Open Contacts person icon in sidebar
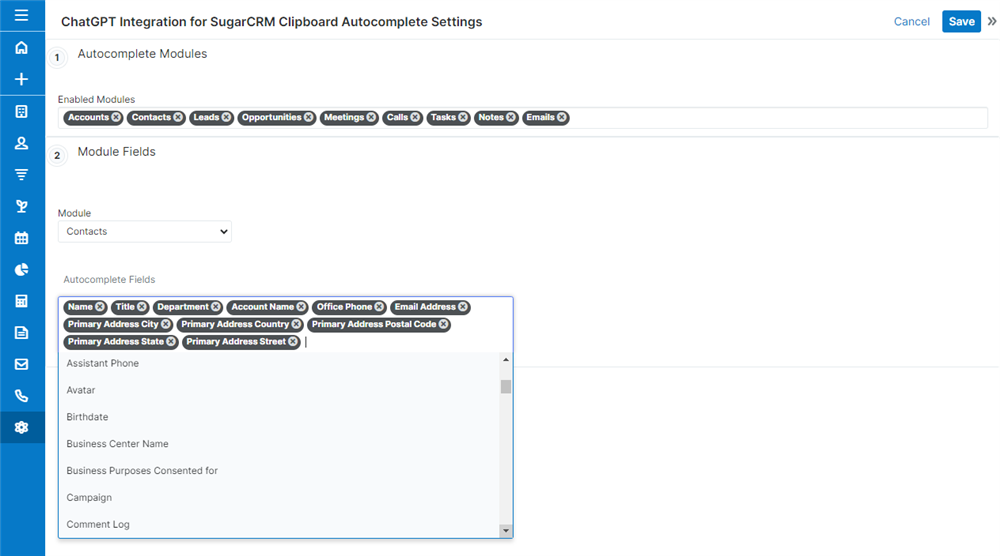 coord(21,143)
